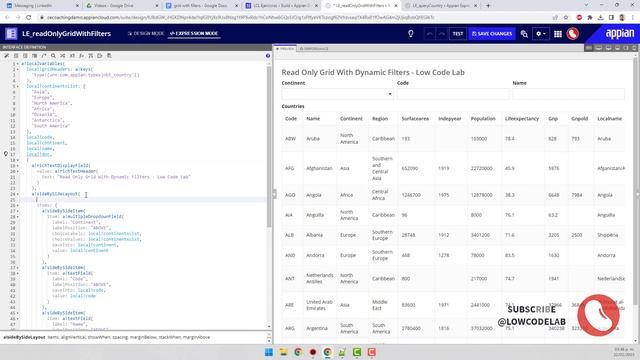Collapse code fold at line 45 a!sideBySideItem
This screenshot has width=640, height=360.
pyautogui.click(x=18, y=313)
